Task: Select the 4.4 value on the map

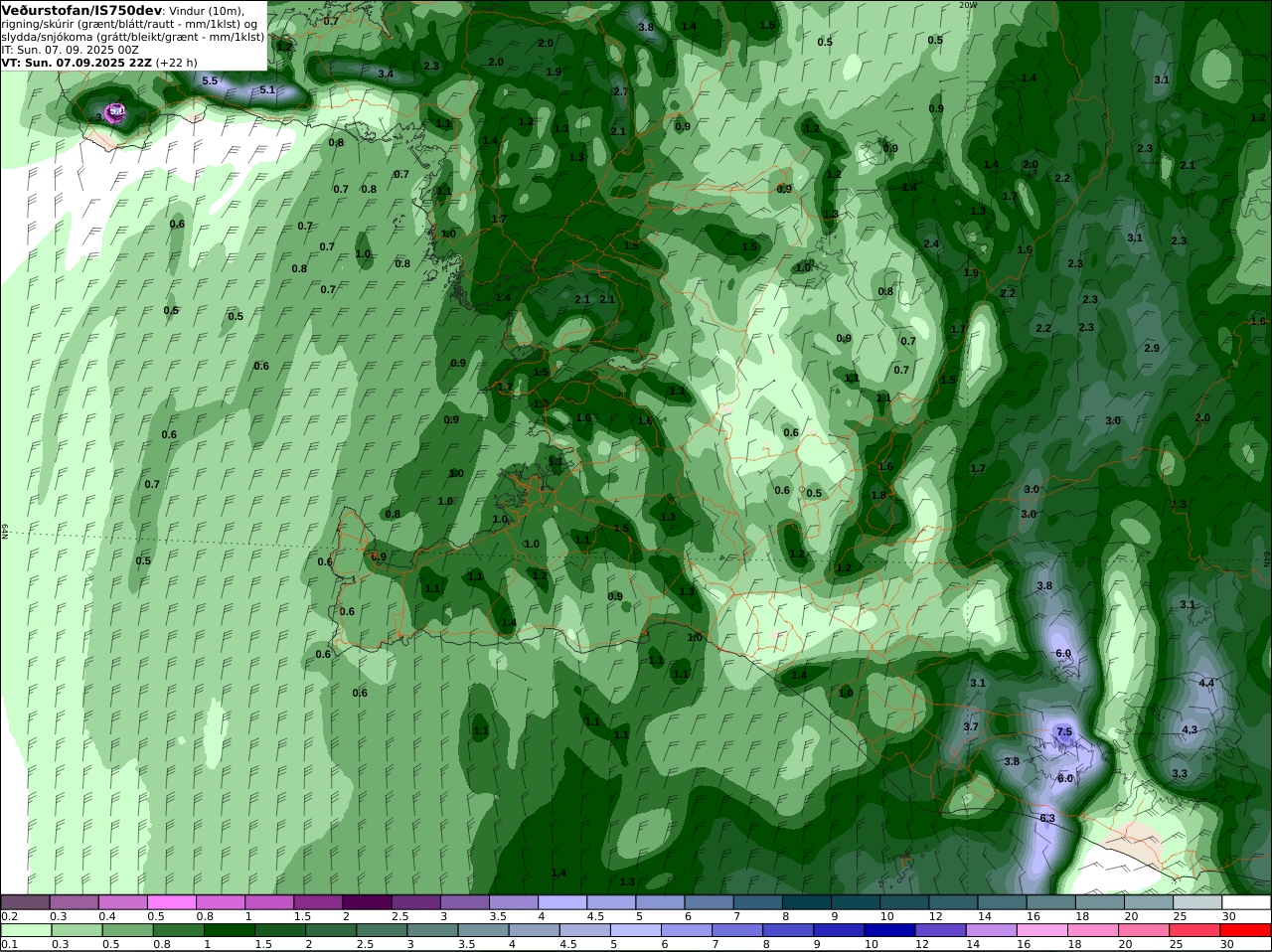Action: point(1206,683)
